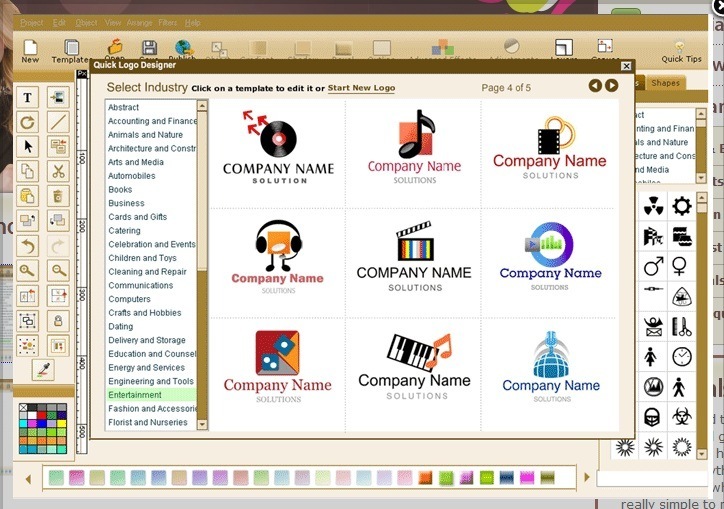Viewport: 724px width, 509px height.
Task: Click the Save floppy disk icon
Action: click(x=149, y=48)
